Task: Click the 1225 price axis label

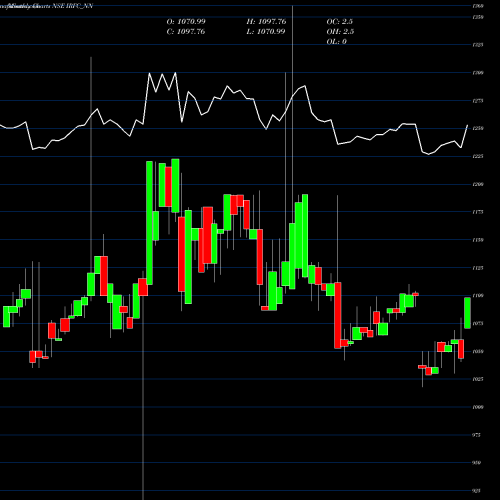Action: tap(478, 156)
